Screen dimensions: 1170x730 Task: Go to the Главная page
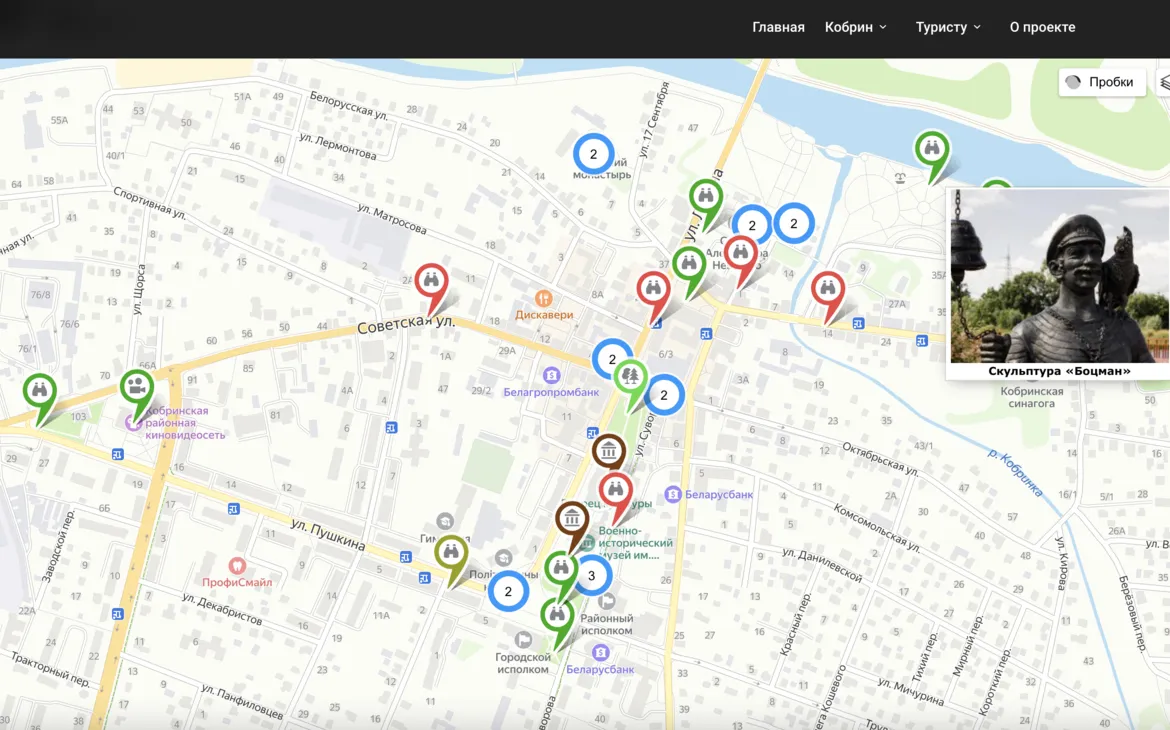pyautogui.click(x=778, y=27)
